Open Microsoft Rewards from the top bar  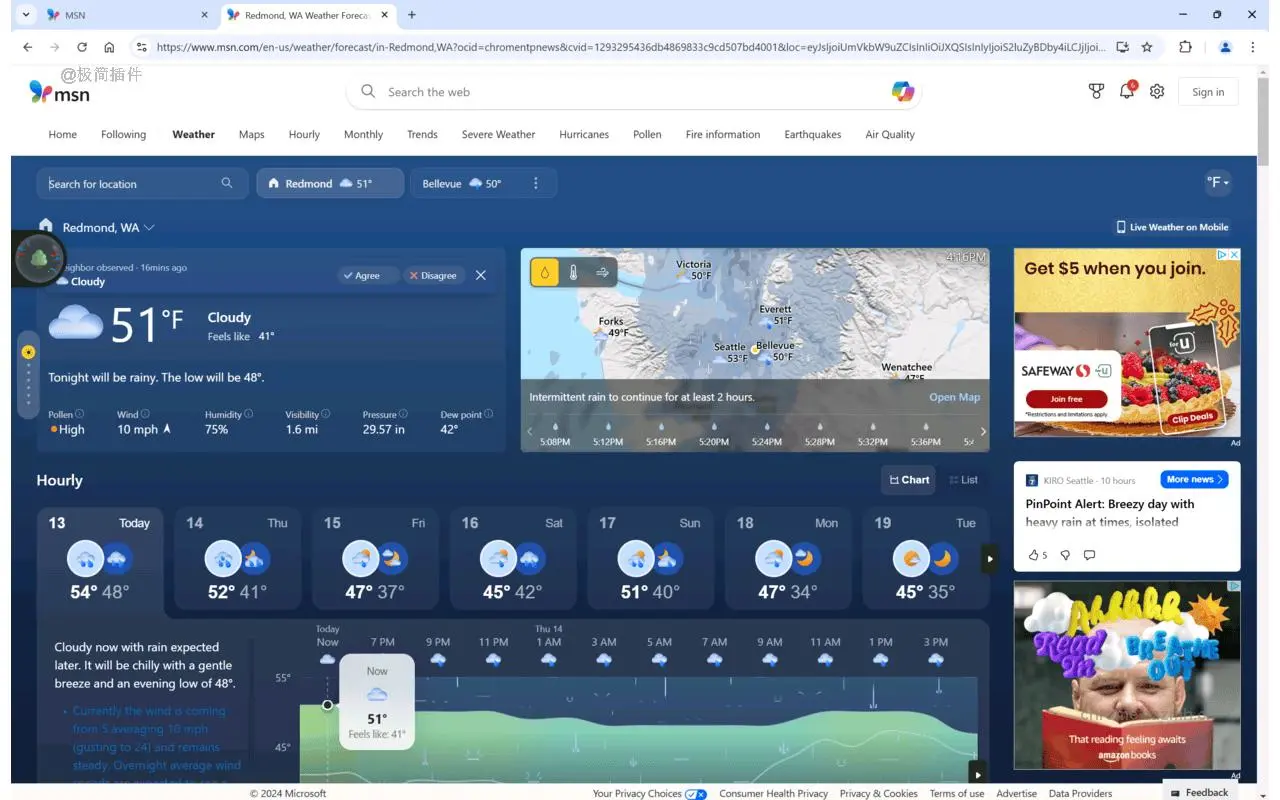click(x=1096, y=90)
